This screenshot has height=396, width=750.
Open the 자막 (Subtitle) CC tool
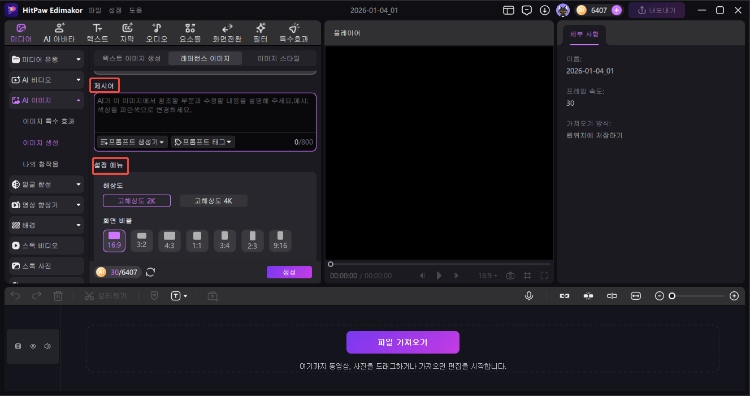click(x=127, y=33)
